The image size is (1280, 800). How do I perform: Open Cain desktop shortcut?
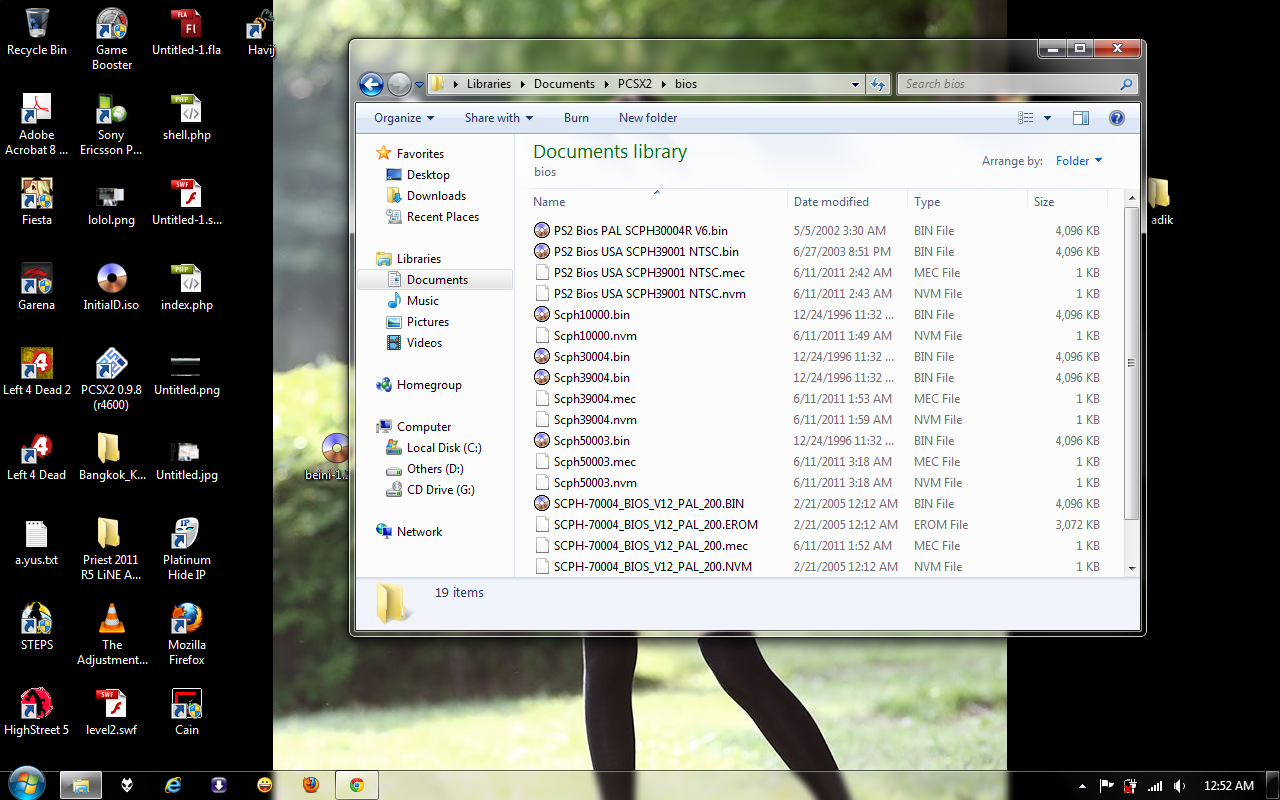click(187, 712)
